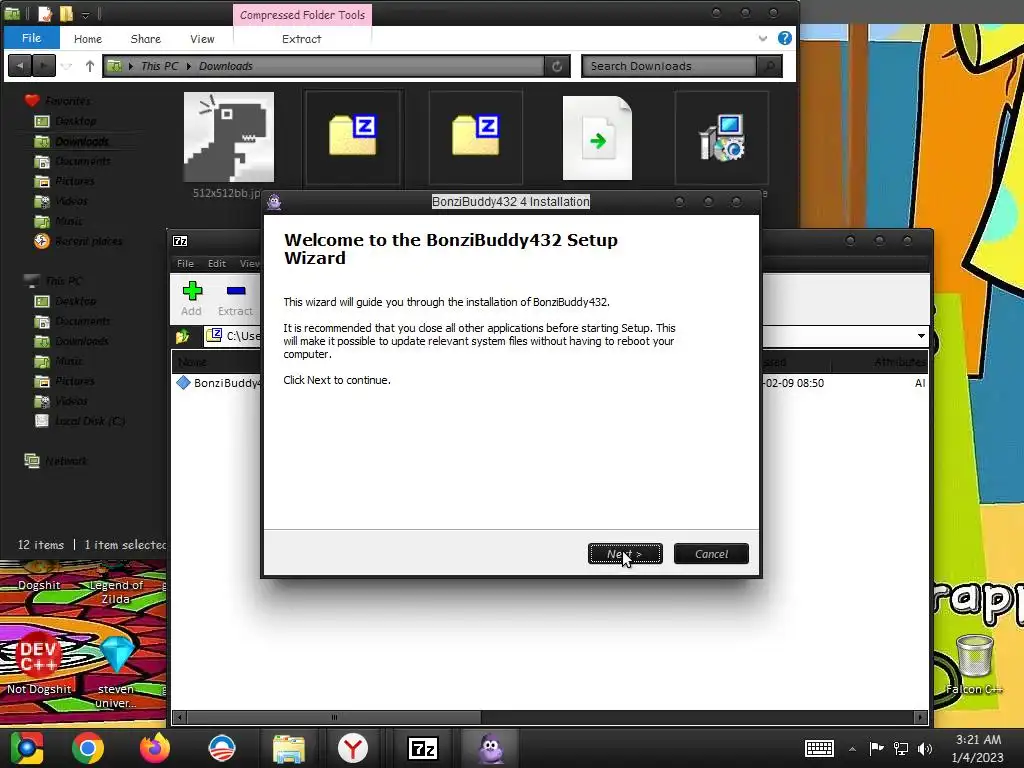Open the 7-Zip File menu
The image size is (1024, 768).
(185, 263)
